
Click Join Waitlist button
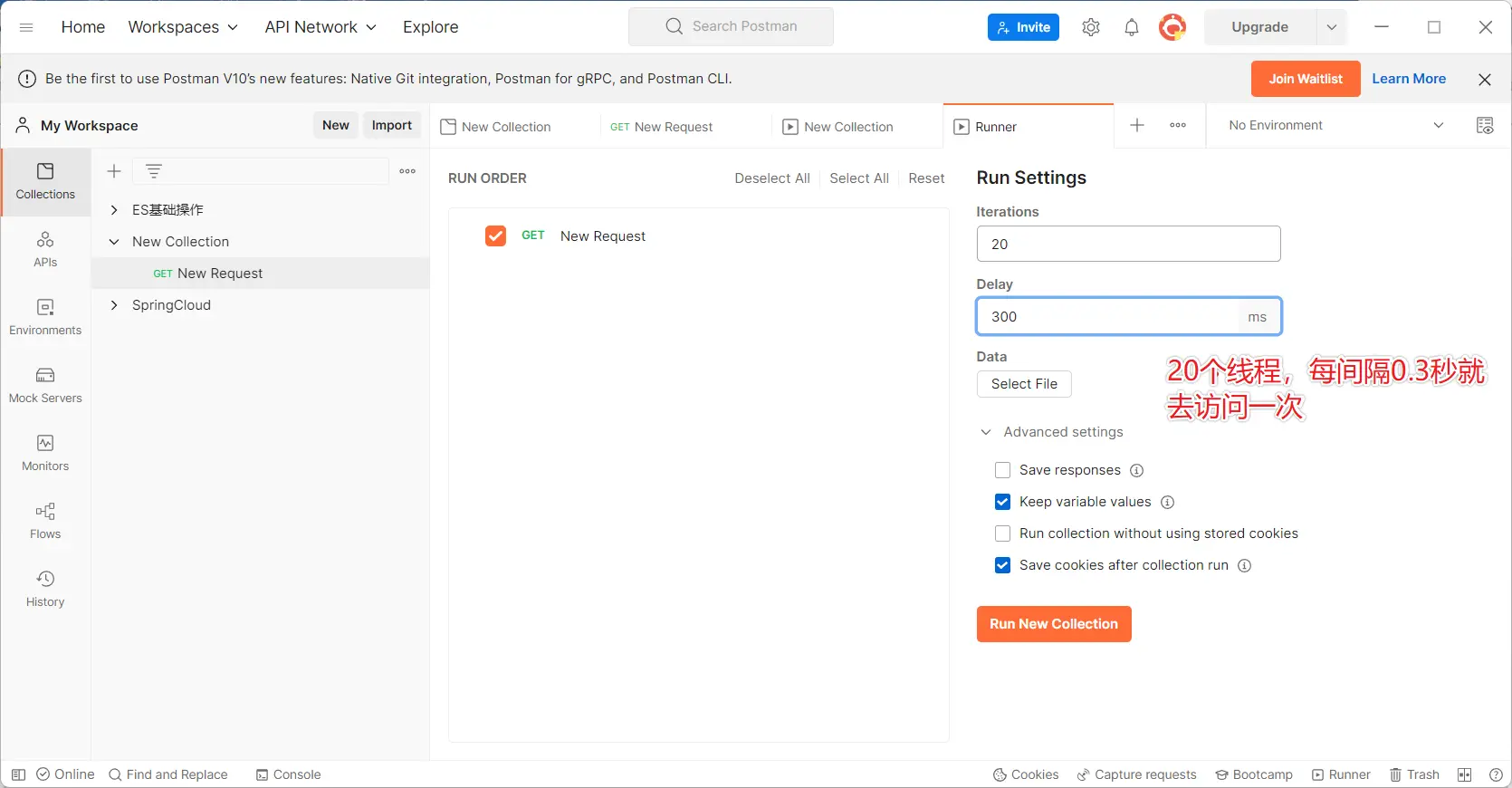point(1306,79)
